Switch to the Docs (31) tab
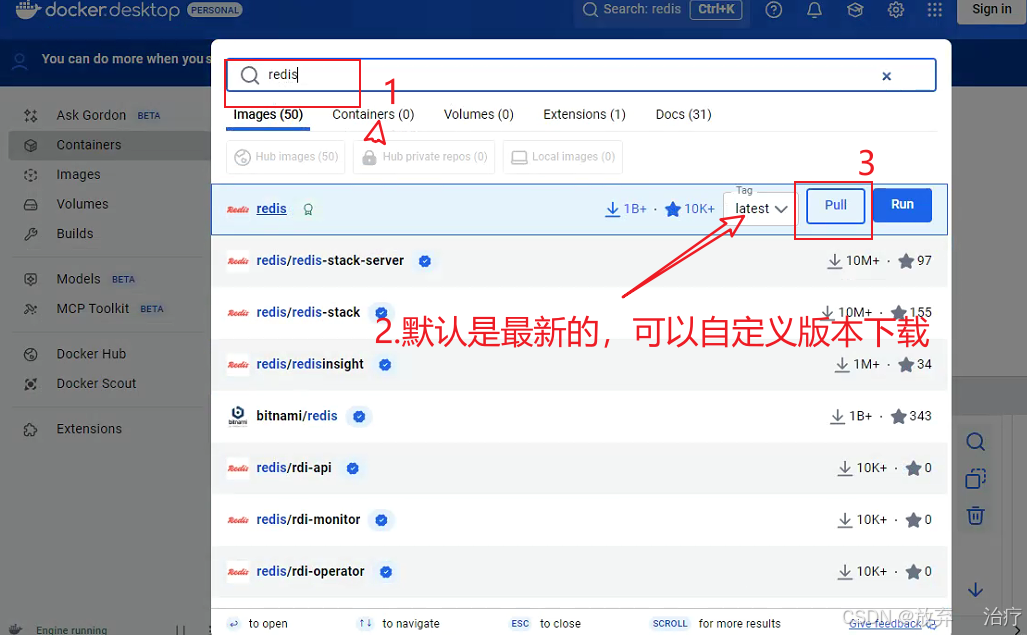This screenshot has height=635, width=1027. click(683, 115)
